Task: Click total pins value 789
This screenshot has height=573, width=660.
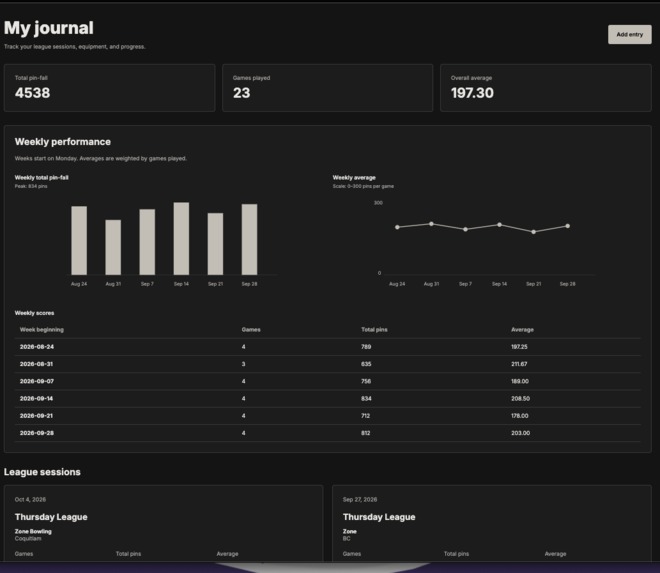Action: point(366,347)
